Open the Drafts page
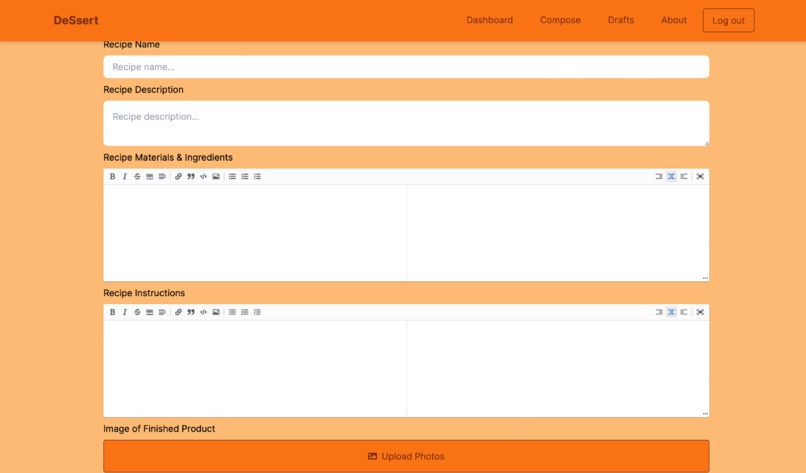Screen dimensions: 806x473 [620, 20]
